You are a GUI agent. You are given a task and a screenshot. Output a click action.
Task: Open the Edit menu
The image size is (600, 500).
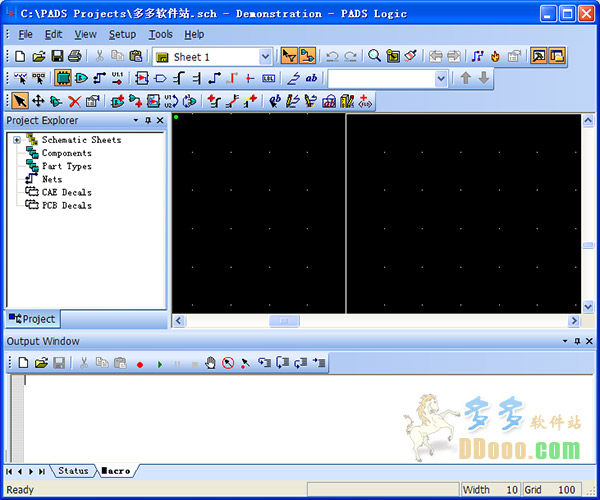coord(53,34)
